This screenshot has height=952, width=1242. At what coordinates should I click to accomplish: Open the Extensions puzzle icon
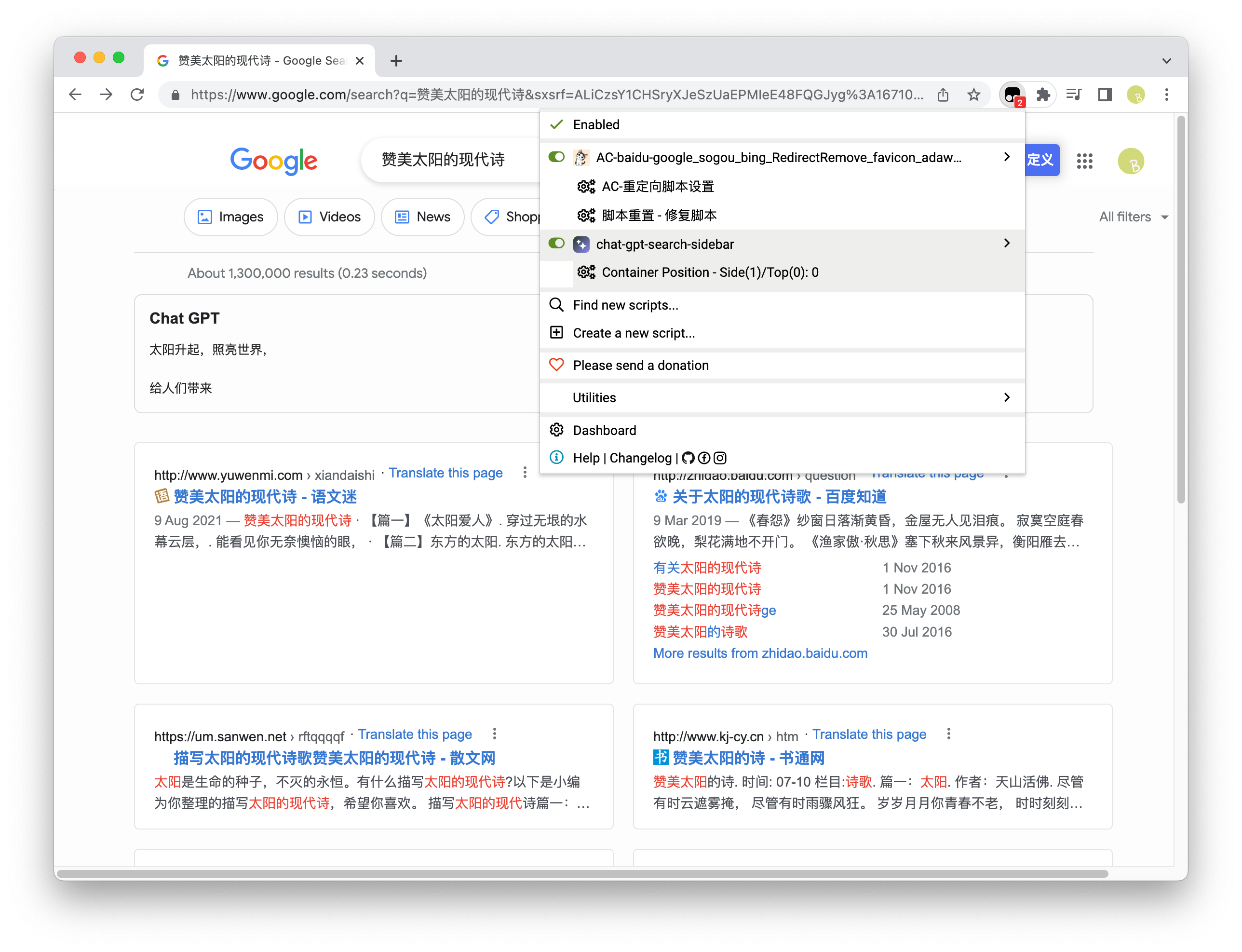pyautogui.click(x=1043, y=95)
